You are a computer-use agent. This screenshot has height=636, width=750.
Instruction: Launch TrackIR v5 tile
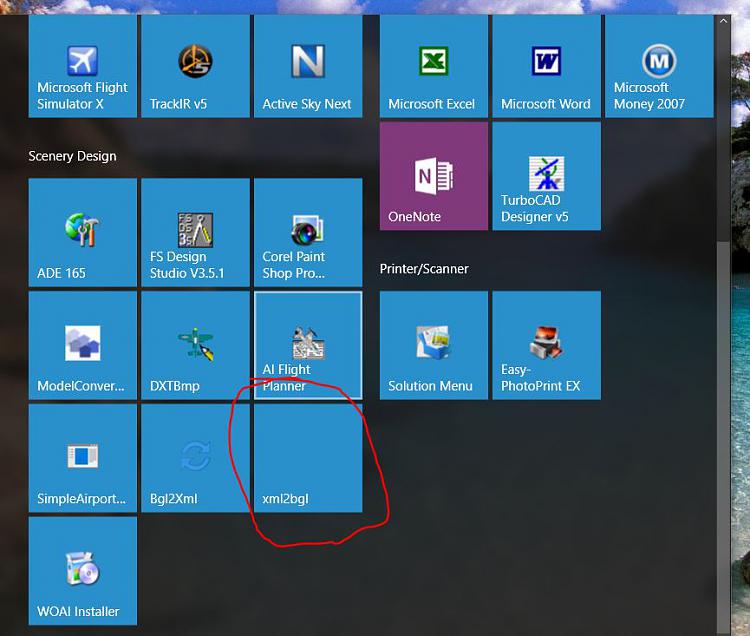(x=196, y=66)
